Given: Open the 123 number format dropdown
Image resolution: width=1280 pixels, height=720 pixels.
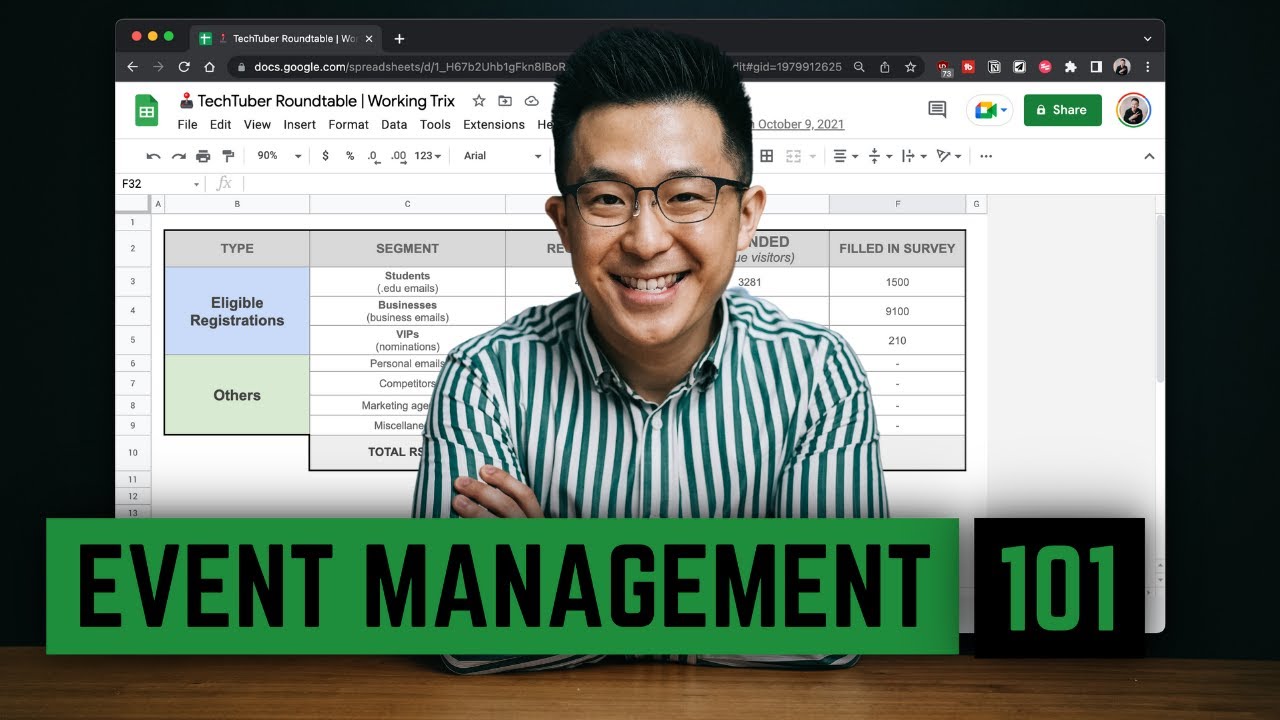Looking at the screenshot, I should tap(426, 156).
